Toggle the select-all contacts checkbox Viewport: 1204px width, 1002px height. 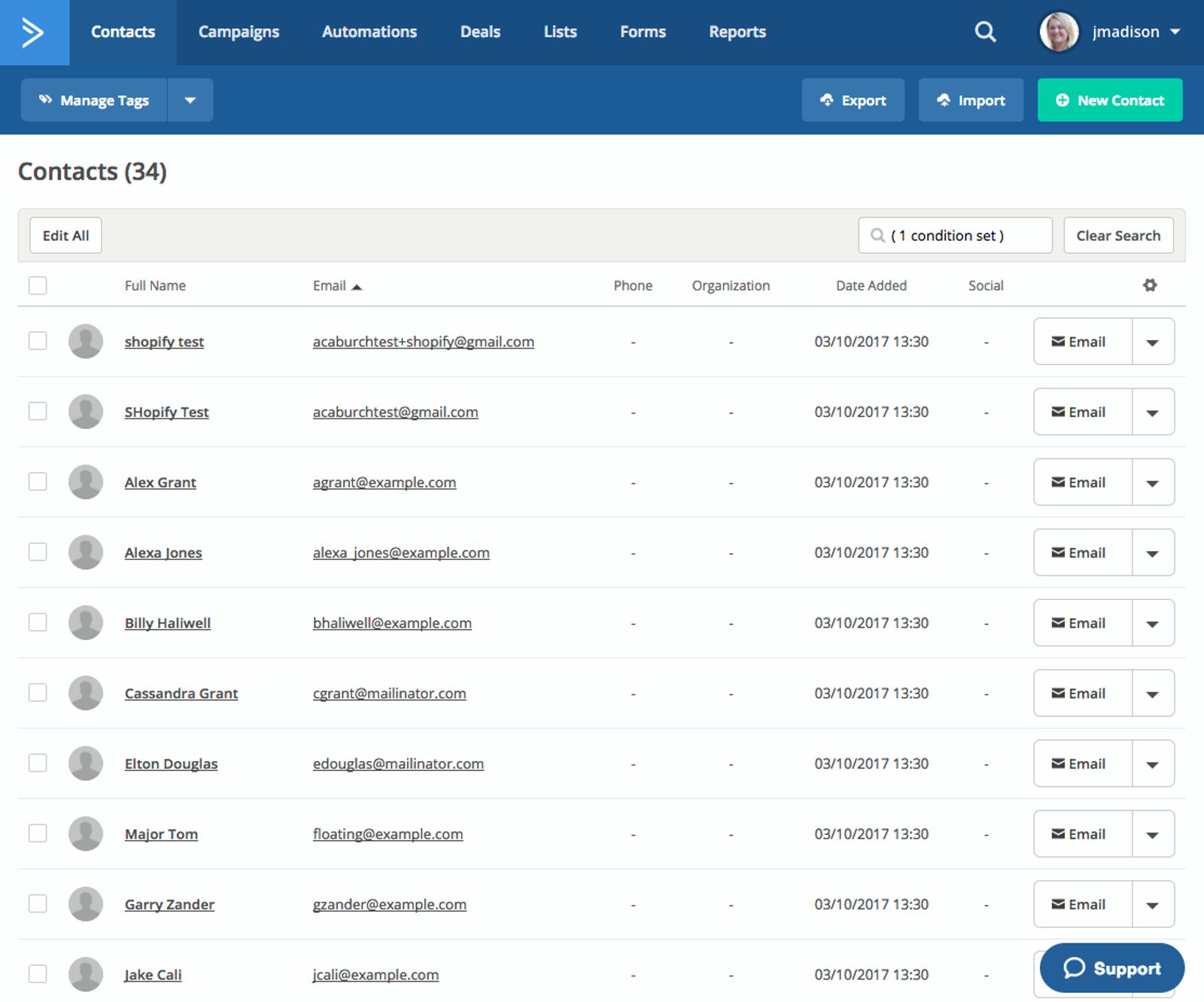pyautogui.click(x=37, y=285)
